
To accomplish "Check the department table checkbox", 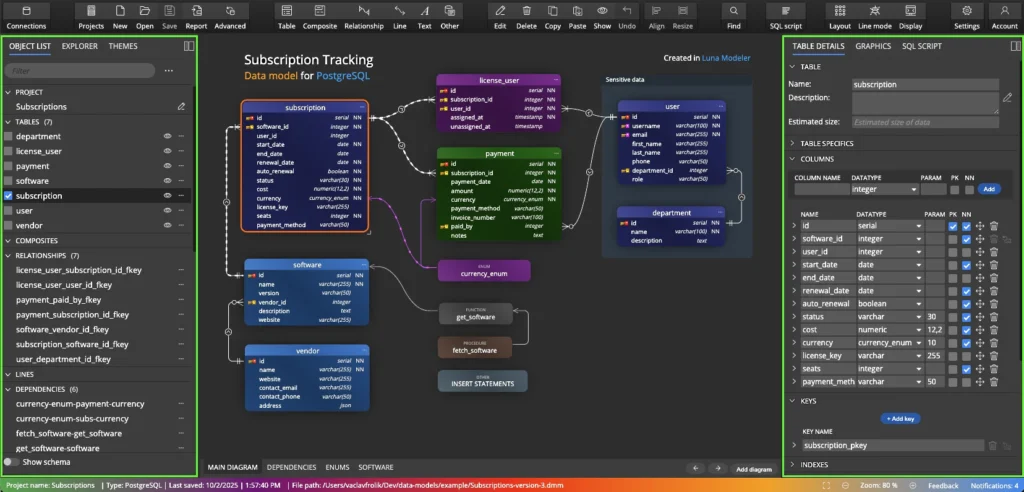I will tap(9, 136).
